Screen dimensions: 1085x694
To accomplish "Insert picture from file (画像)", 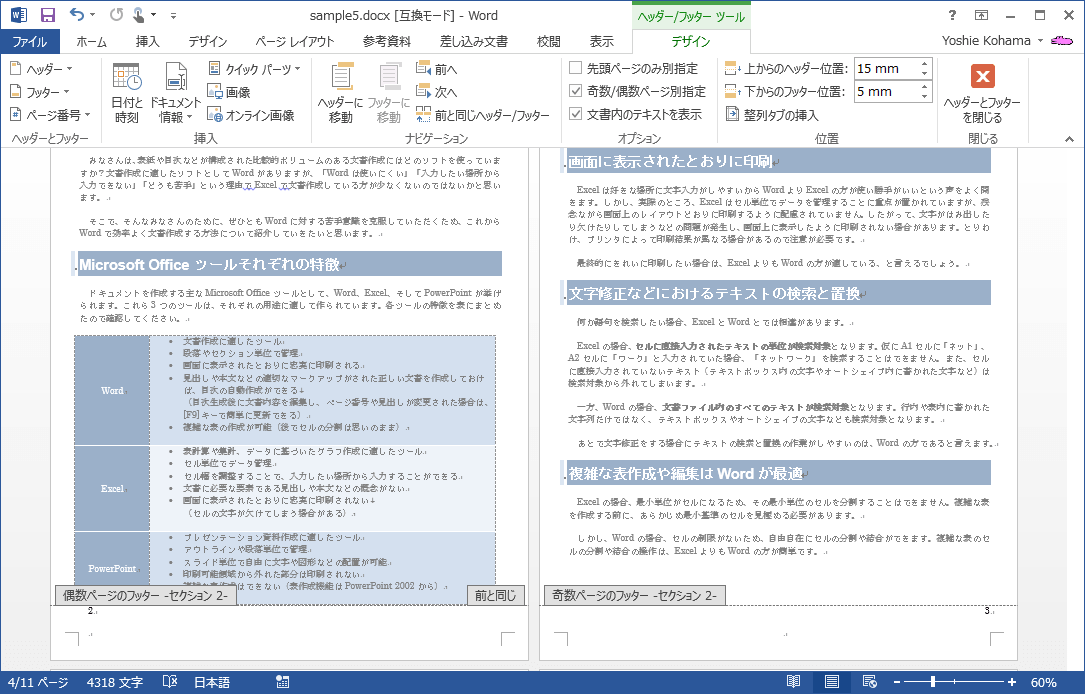I will pos(230,92).
